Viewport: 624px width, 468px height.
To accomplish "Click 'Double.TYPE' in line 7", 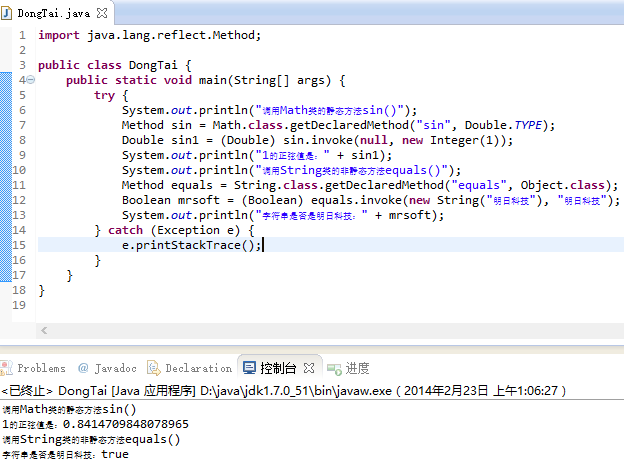I will (x=503, y=125).
